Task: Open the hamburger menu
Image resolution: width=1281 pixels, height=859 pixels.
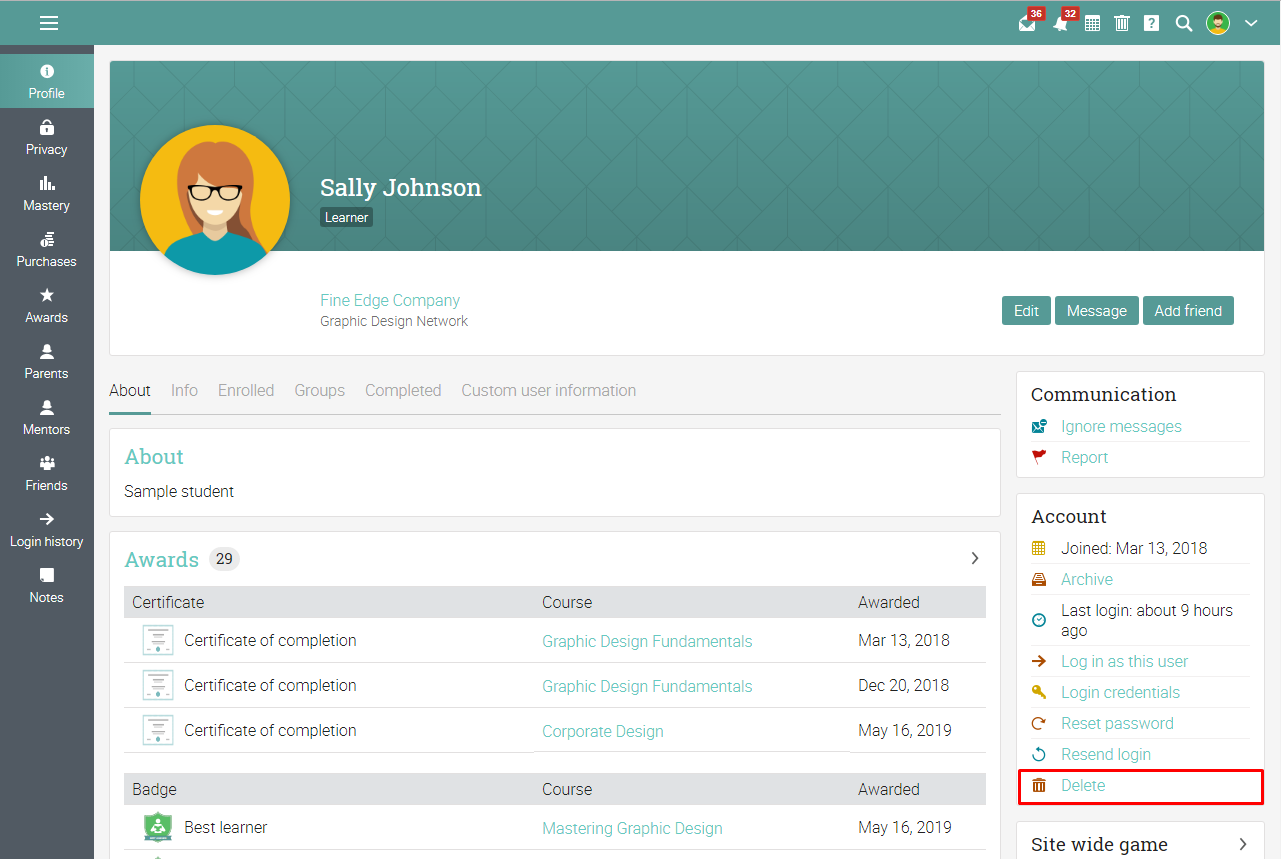Action: pos(49,23)
